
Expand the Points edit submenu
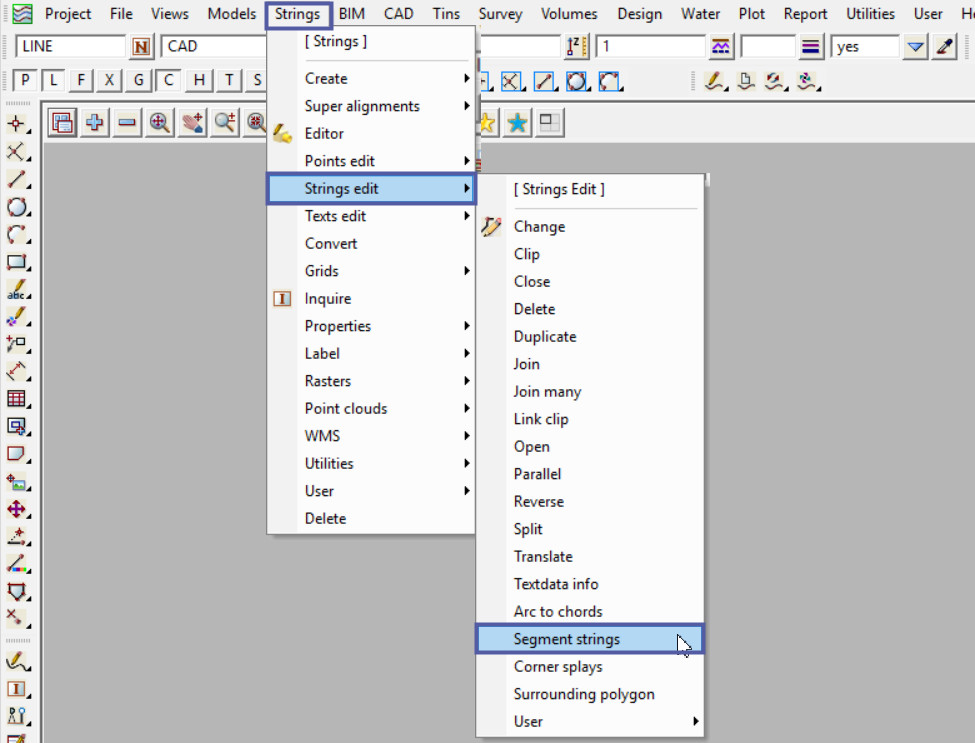[x=371, y=161]
